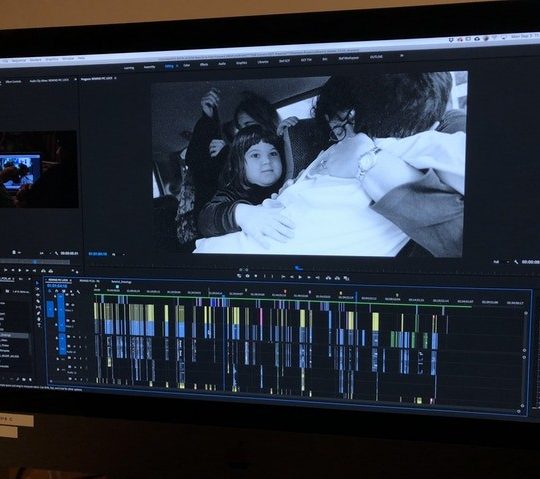The height and width of the screenshot is (479, 540).
Task: Click Insert button in Source monitor
Action: 43,271
